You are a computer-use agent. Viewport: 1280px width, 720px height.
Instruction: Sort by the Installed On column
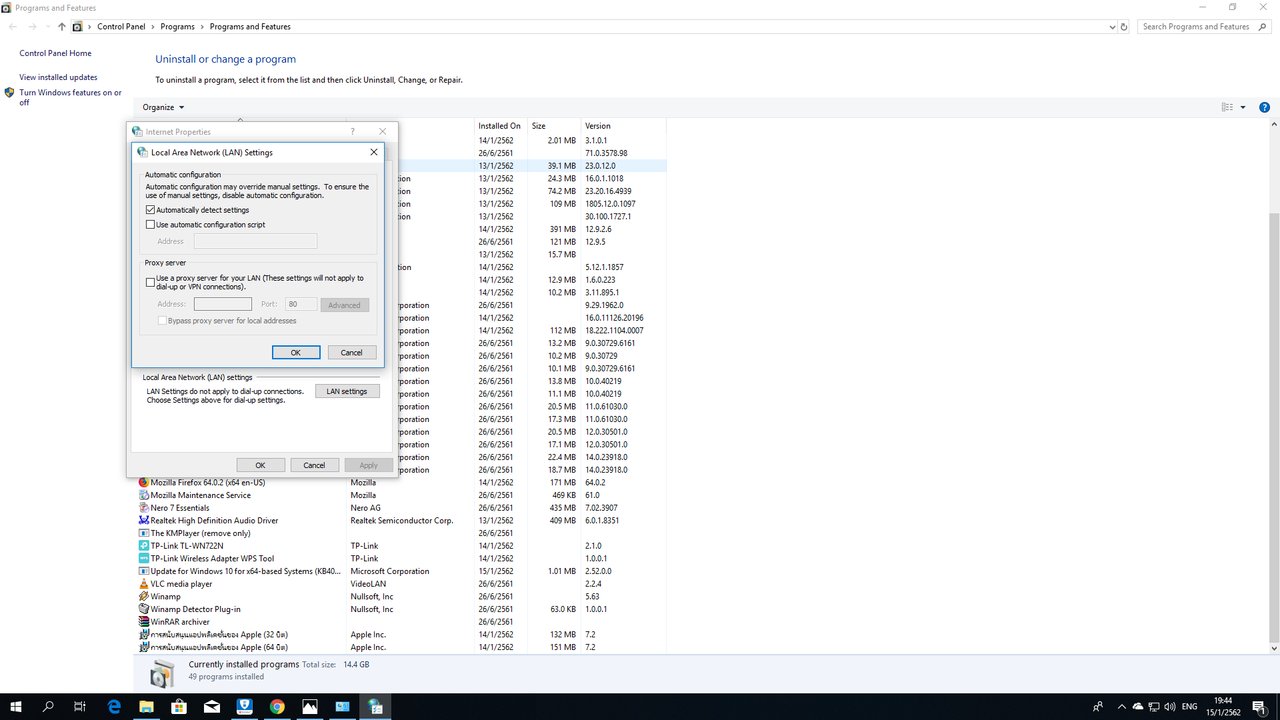500,126
